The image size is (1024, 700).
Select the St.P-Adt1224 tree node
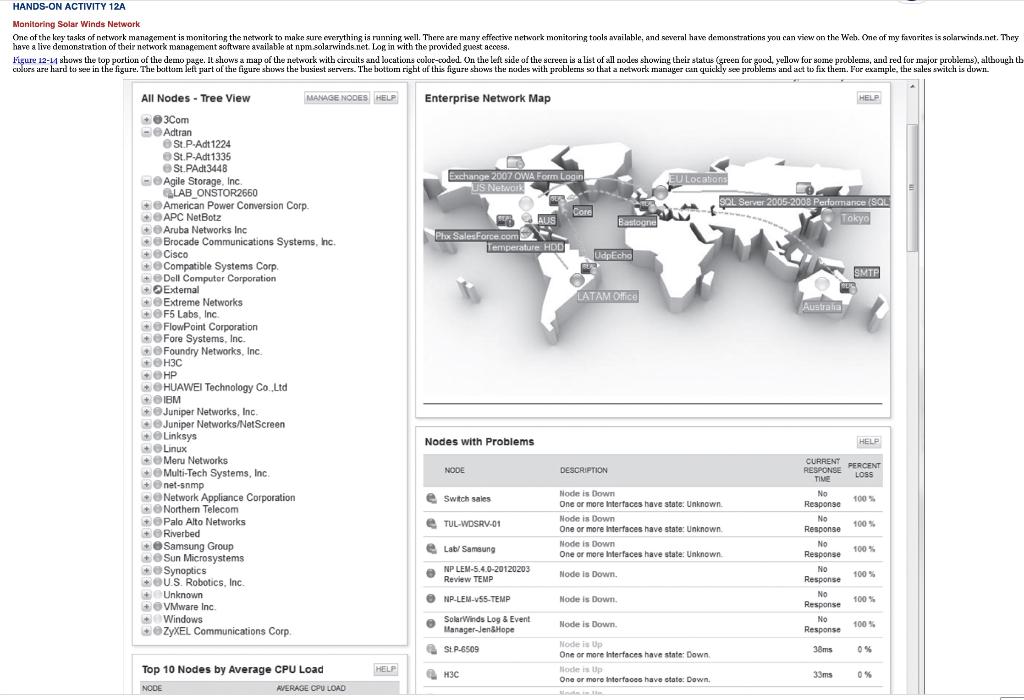202,144
